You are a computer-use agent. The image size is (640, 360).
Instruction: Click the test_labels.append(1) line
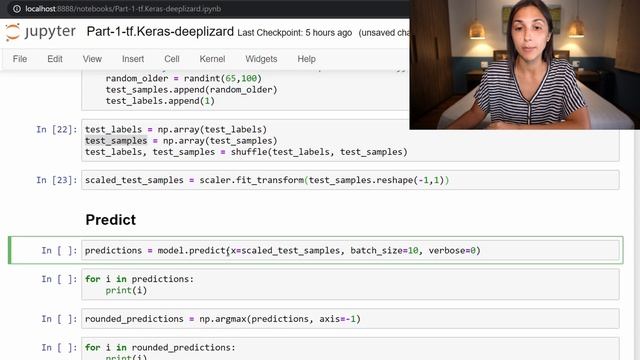pos(160,101)
